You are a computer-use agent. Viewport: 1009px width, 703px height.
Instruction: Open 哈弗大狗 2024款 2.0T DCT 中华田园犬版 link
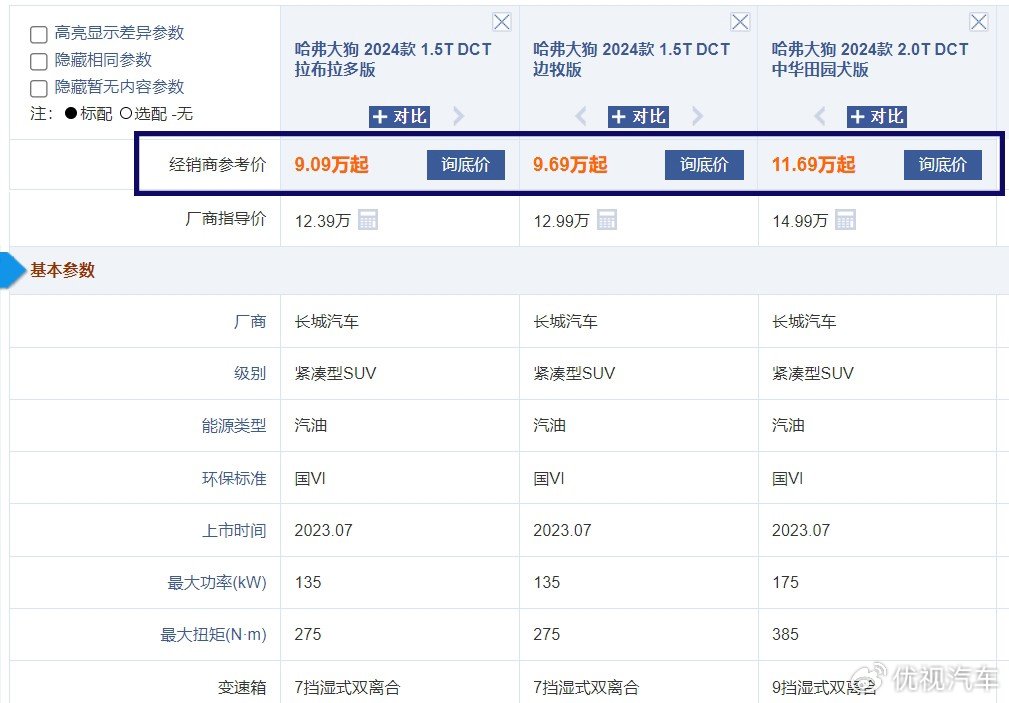click(870, 59)
